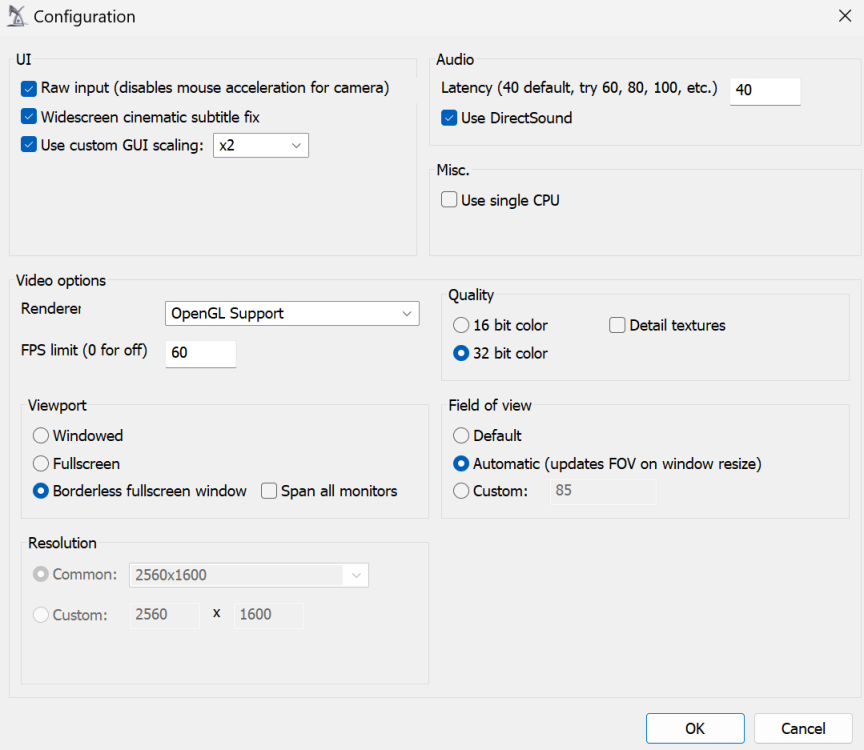
Task: Click the audio Latency input field
Action: tap(765, 90)
